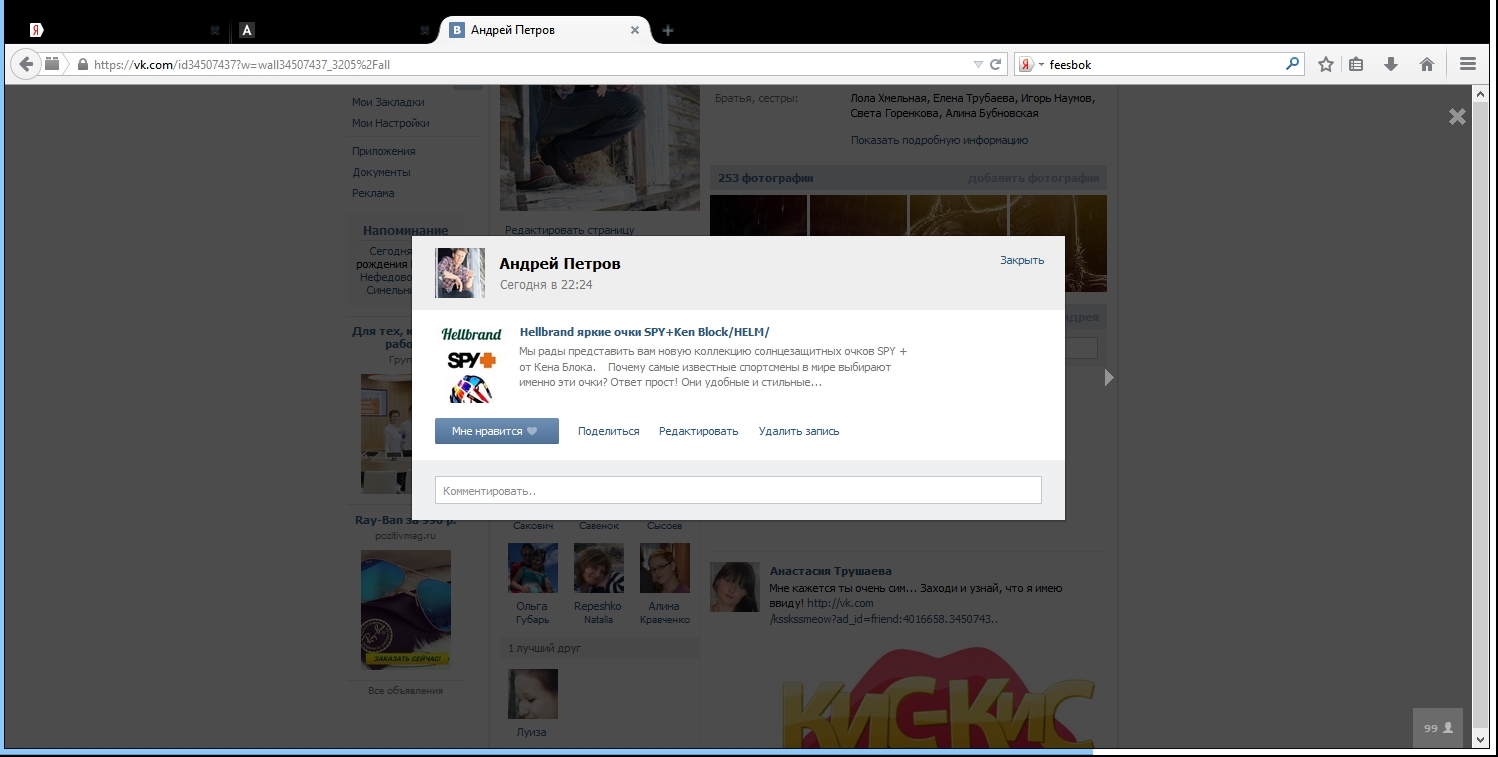The image size is (1498, 757).
Task: Reload the page with the refresh icon
Action: pos(996,64)
